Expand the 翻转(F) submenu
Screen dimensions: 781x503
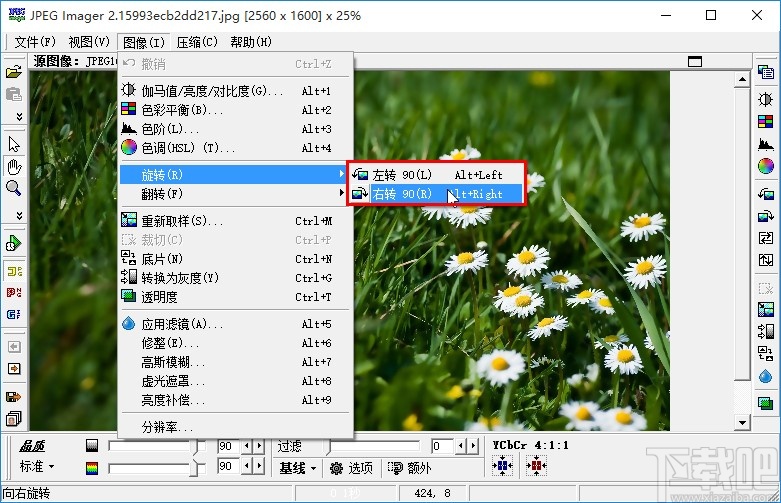coord(232,194)
